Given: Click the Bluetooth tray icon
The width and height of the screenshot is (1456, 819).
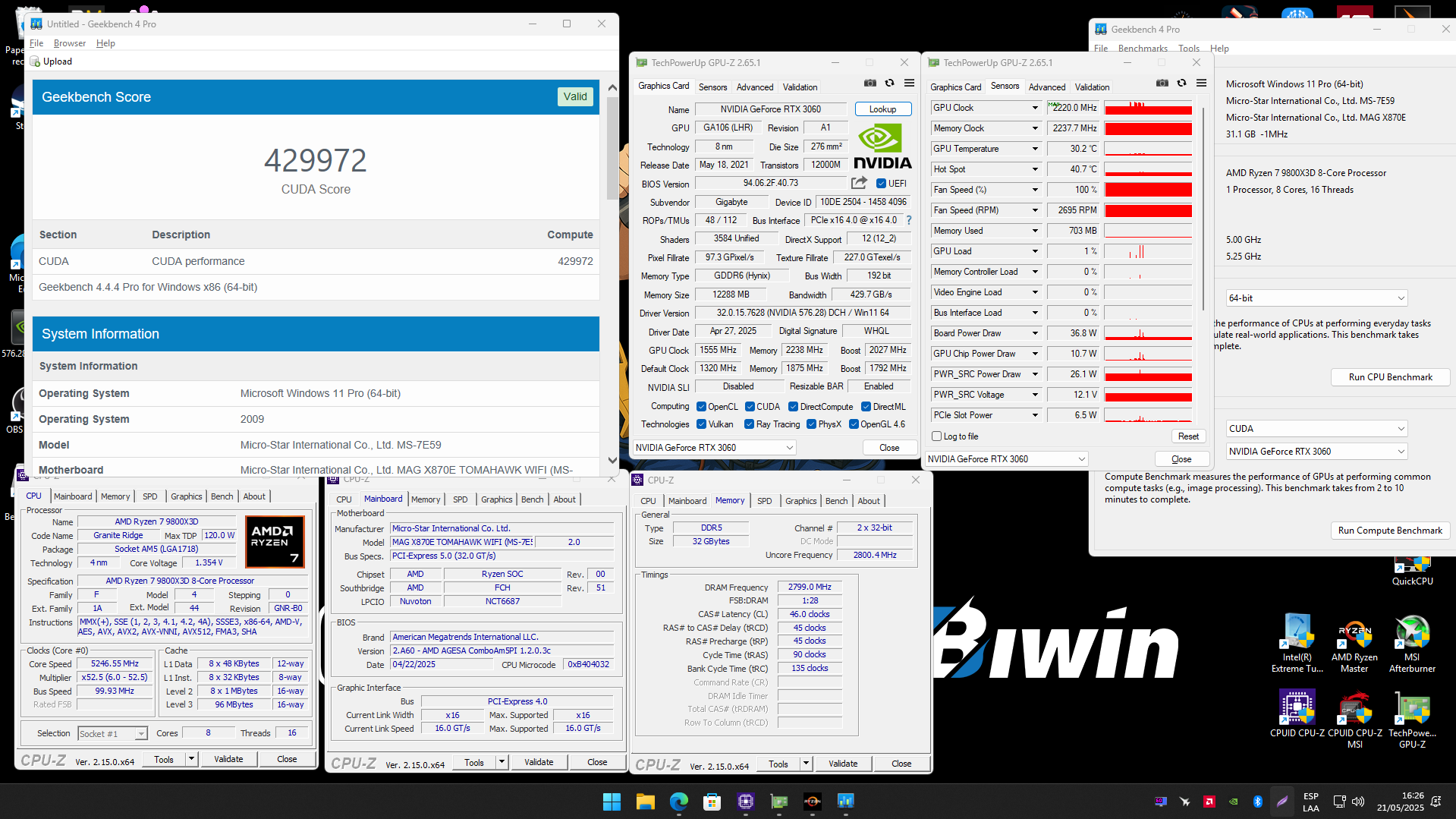Looking at the screenshot, I should tap(1257, 802).
